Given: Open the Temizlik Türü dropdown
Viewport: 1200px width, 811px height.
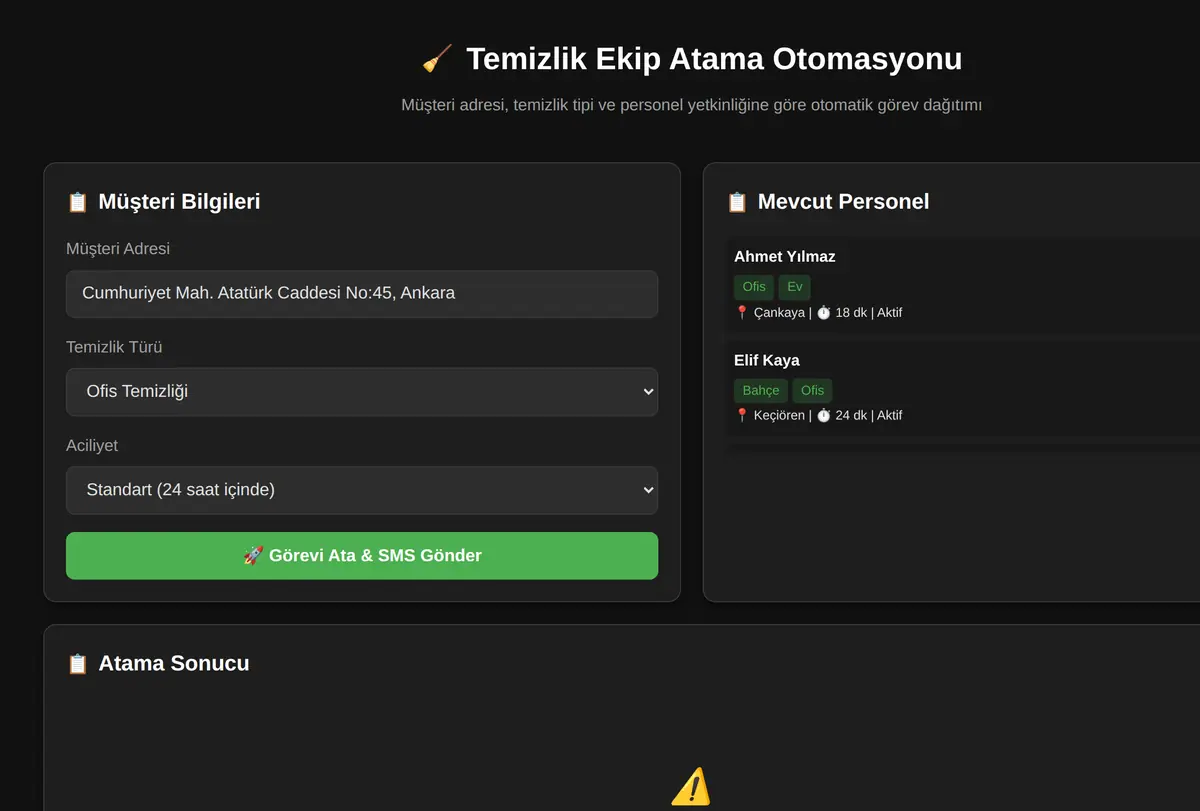Looking at the screenshot, I should pos(362,392).
